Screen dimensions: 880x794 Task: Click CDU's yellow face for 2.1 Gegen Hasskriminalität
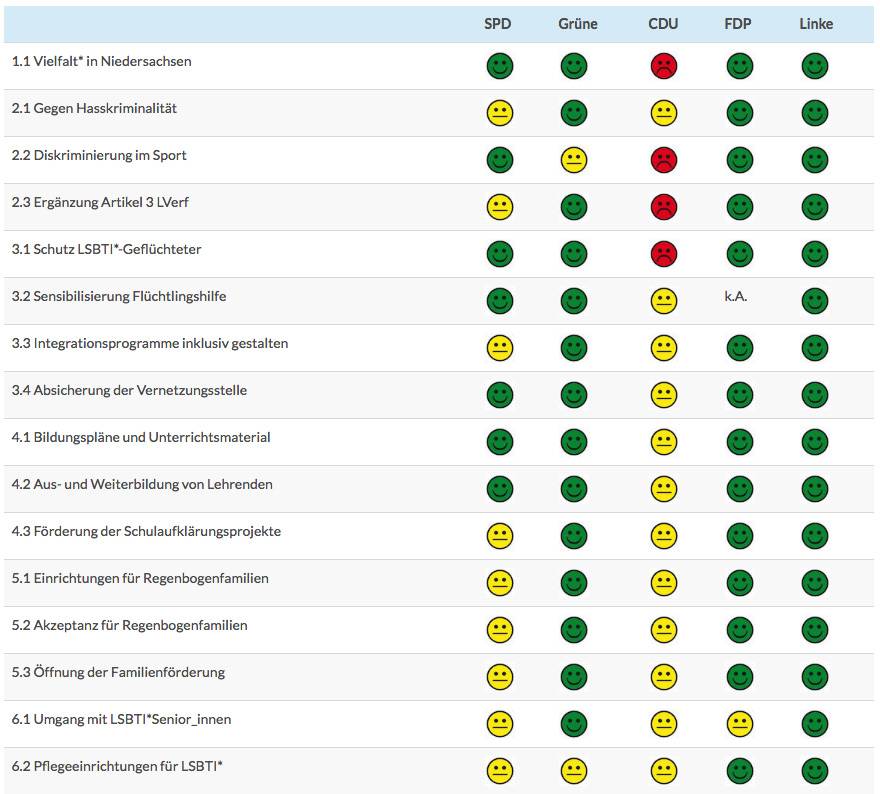pyautogui.click(x=664, y=113)
